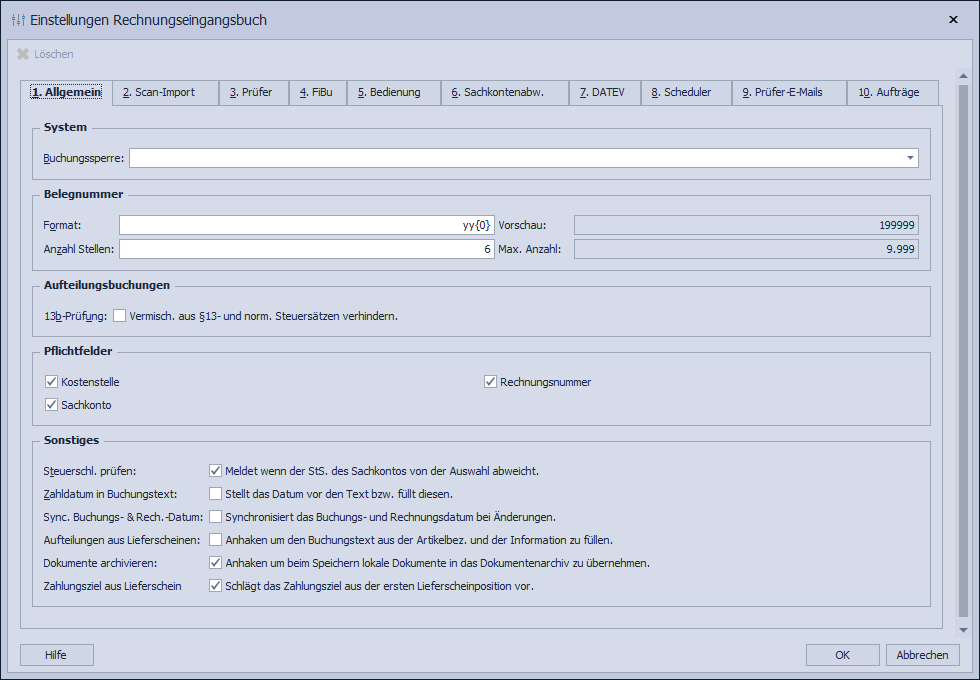Close the Einstellungen Rechnungseingangsbuch dialog
Image resolution: width=980 pixels, height=680 pixels.
click(x=953, y=19)
